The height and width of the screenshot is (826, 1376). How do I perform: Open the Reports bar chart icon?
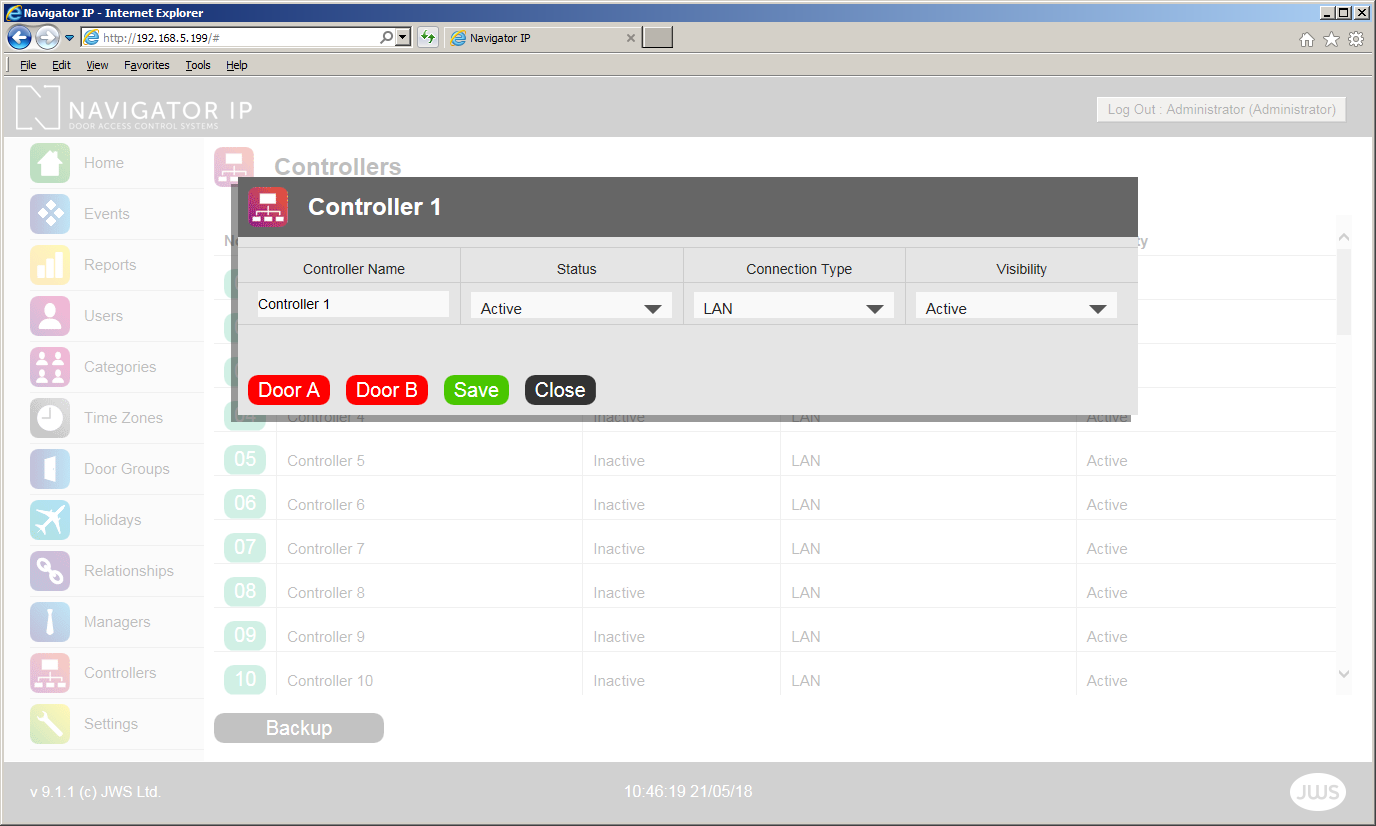tap(50, 265)
